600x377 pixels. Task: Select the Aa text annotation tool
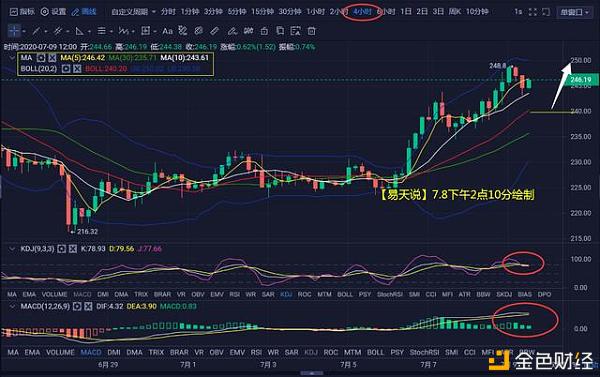[167, 31]
